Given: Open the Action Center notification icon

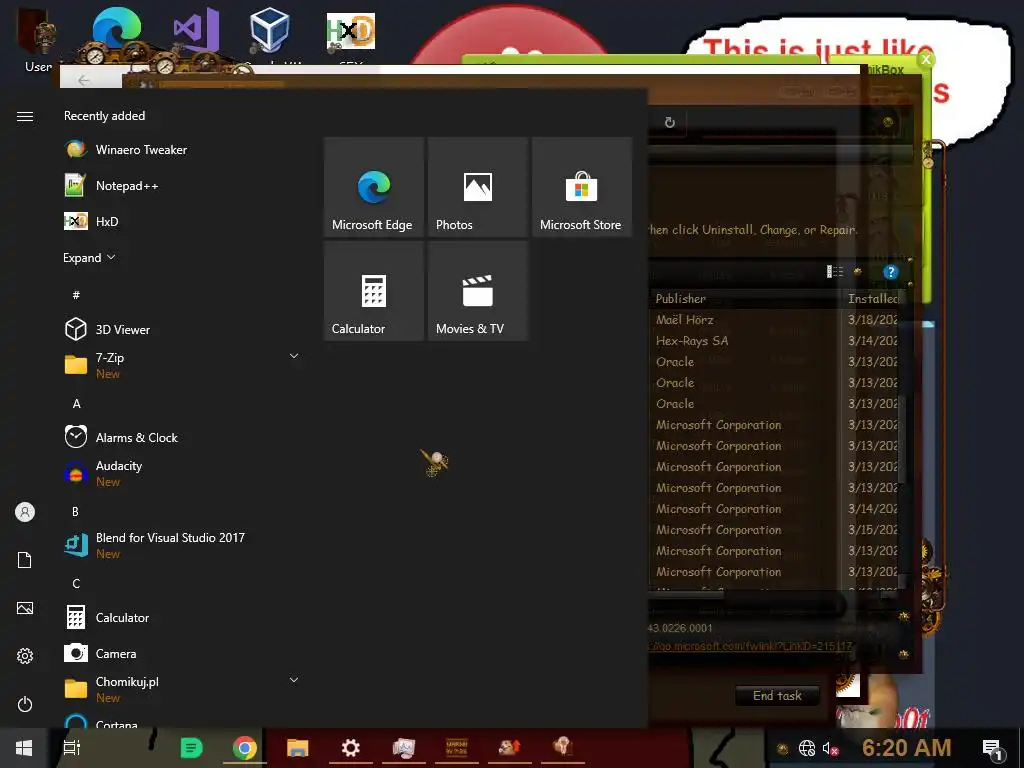Looking at the screenshot, I should [x=993, y=748].
